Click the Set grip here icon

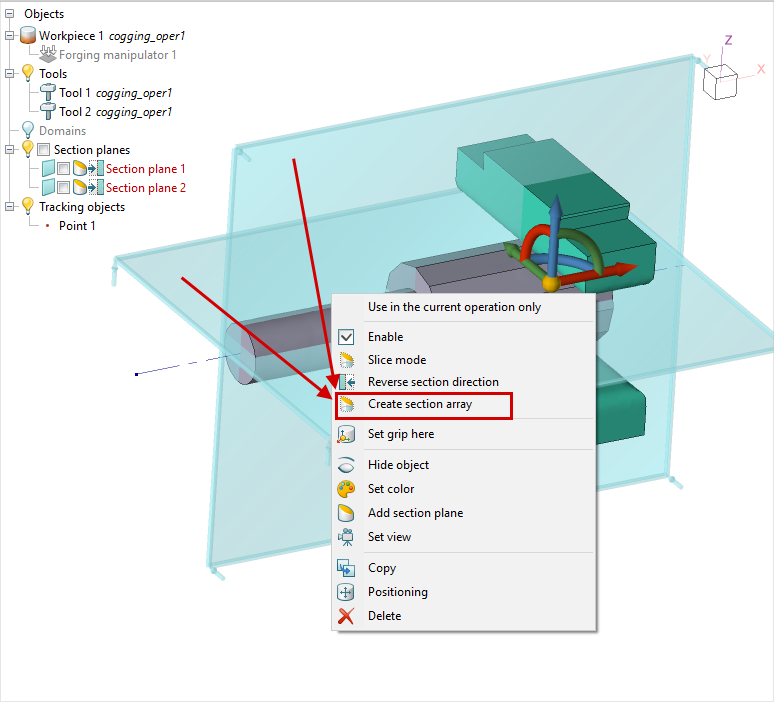pos(347,434)
